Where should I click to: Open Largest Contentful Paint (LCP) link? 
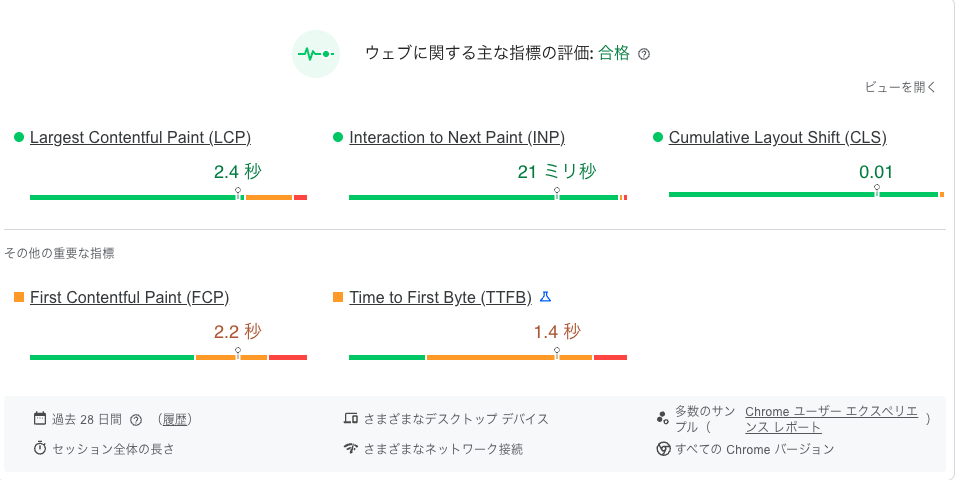click(140, 137)
